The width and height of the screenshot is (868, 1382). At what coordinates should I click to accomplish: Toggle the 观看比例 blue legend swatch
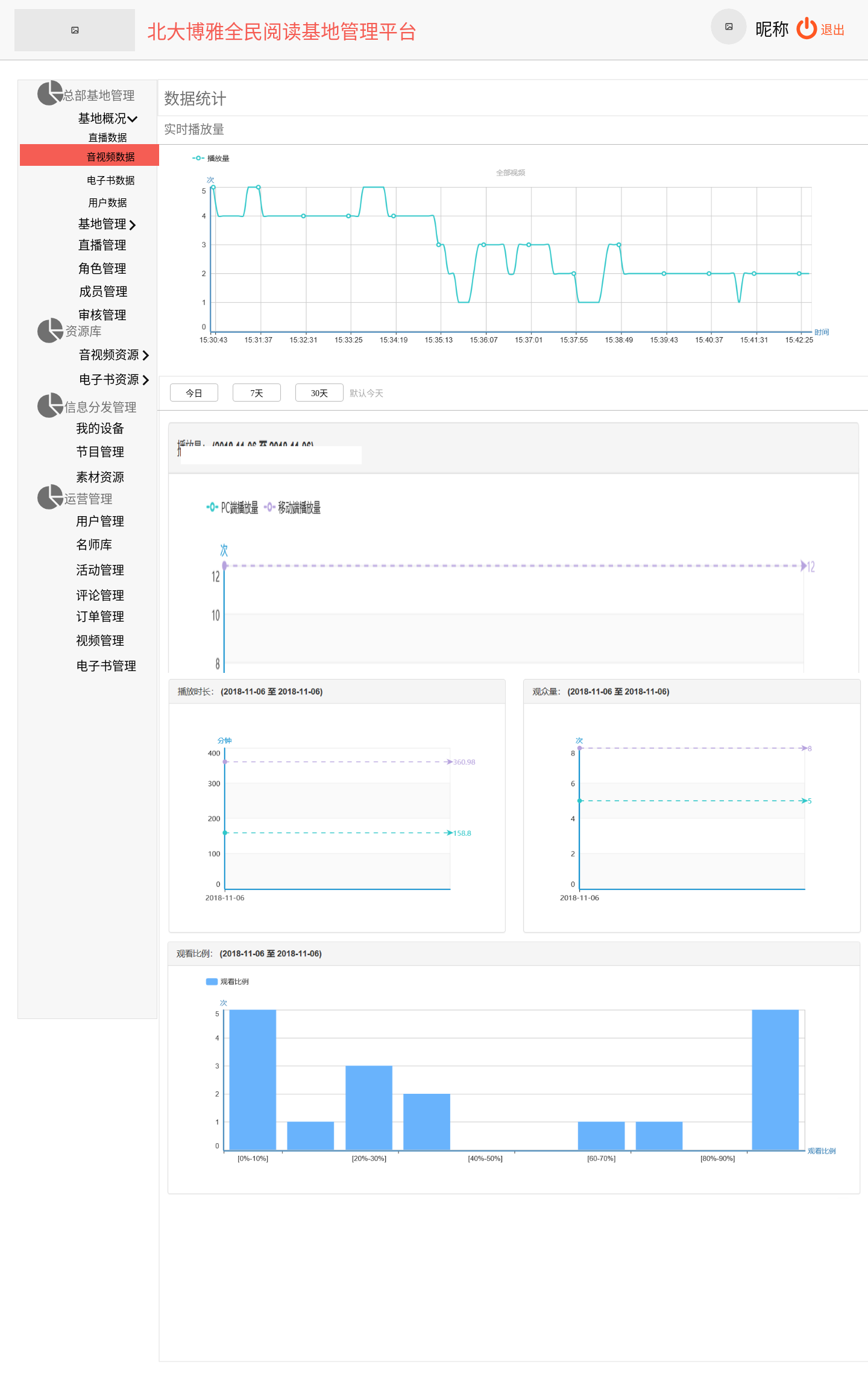pyautogui.click(x=212, y=982)
